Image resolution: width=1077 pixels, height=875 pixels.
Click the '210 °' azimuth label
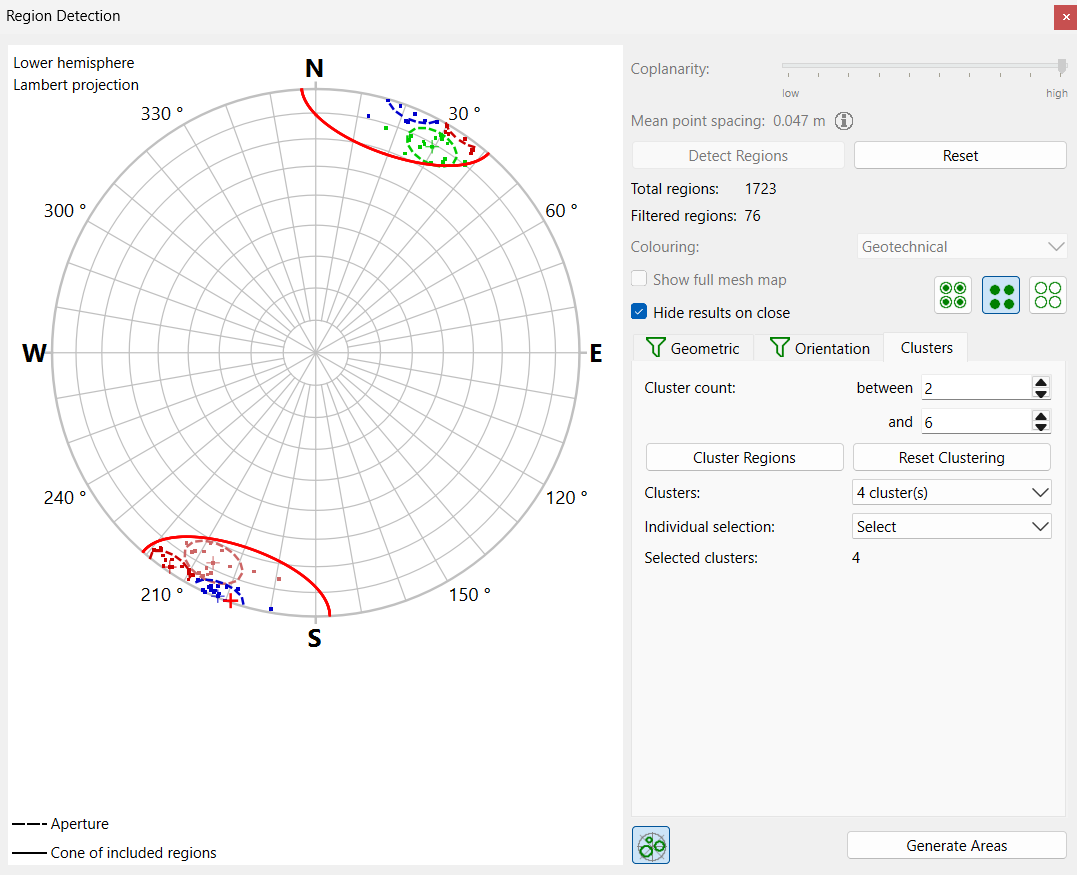[x=162, y=595]
